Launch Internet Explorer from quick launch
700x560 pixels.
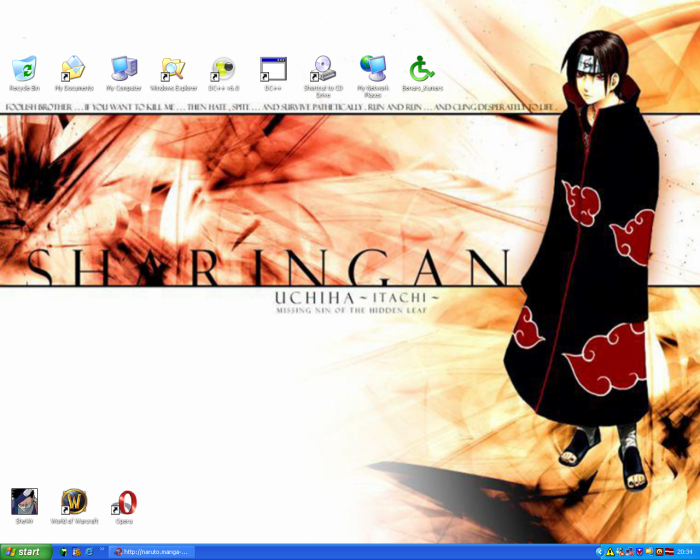click(89, 552)
